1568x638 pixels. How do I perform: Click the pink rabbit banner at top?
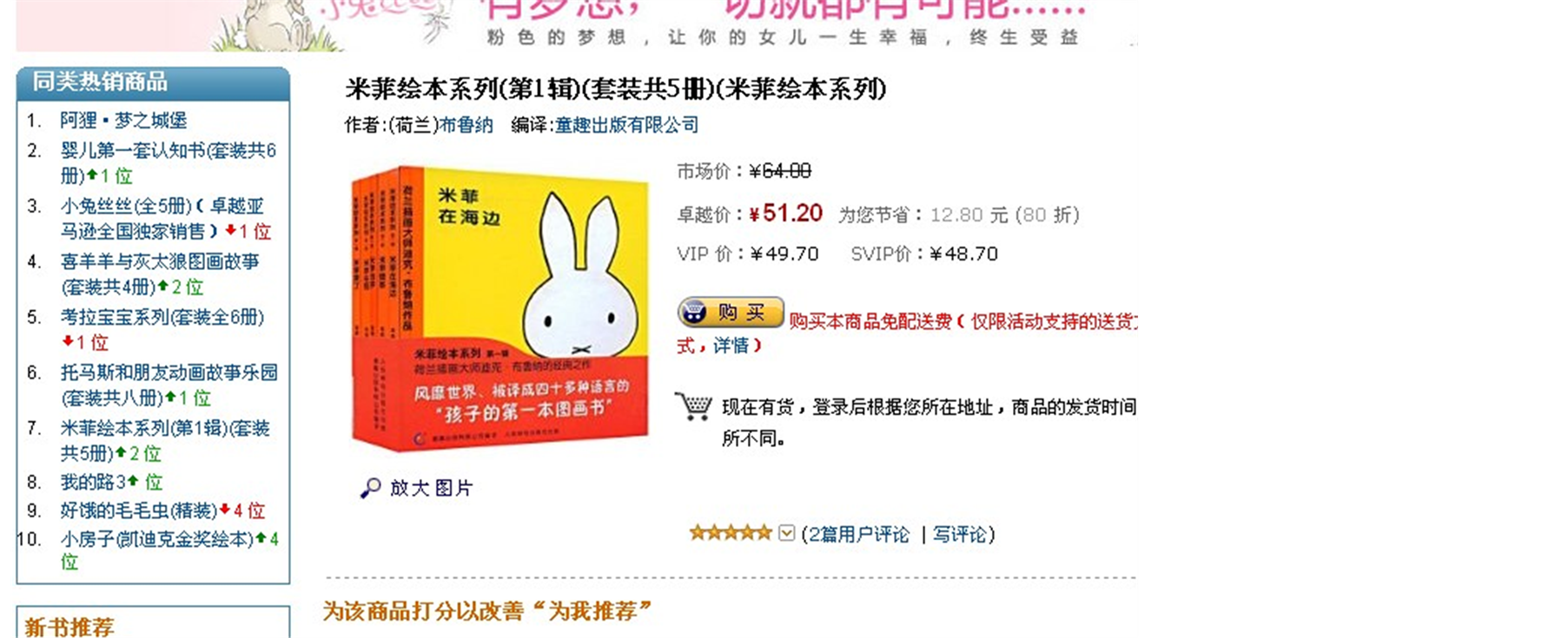(577, 24)
